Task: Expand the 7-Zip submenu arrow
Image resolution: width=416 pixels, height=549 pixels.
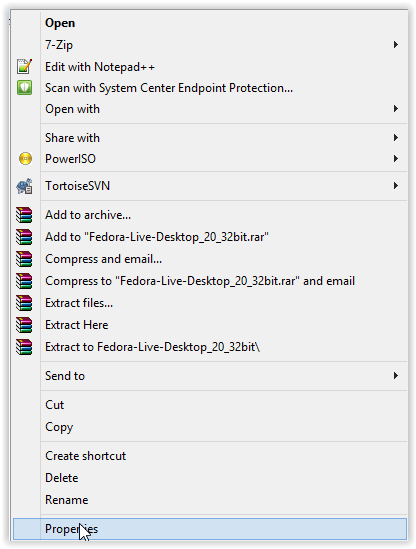Action: click(x=396, y=44)
